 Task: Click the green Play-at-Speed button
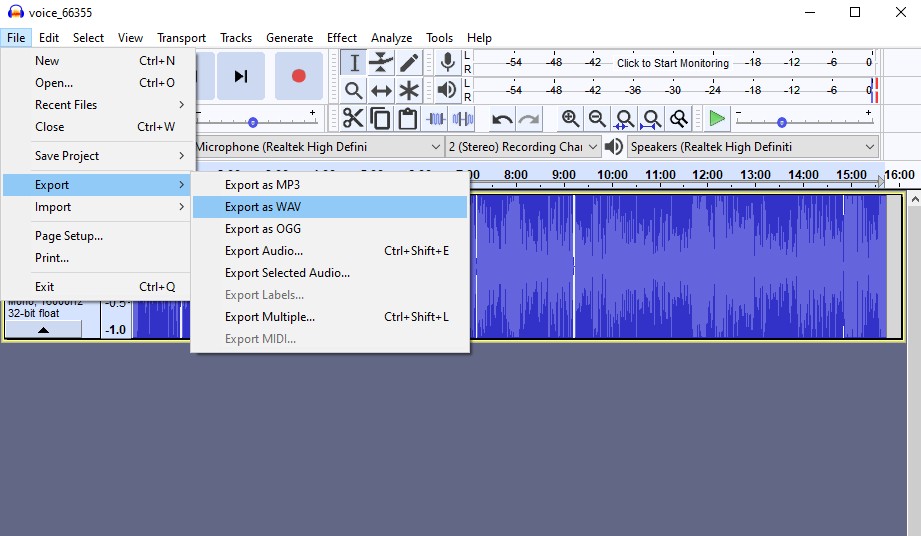(x=716, y=119)
